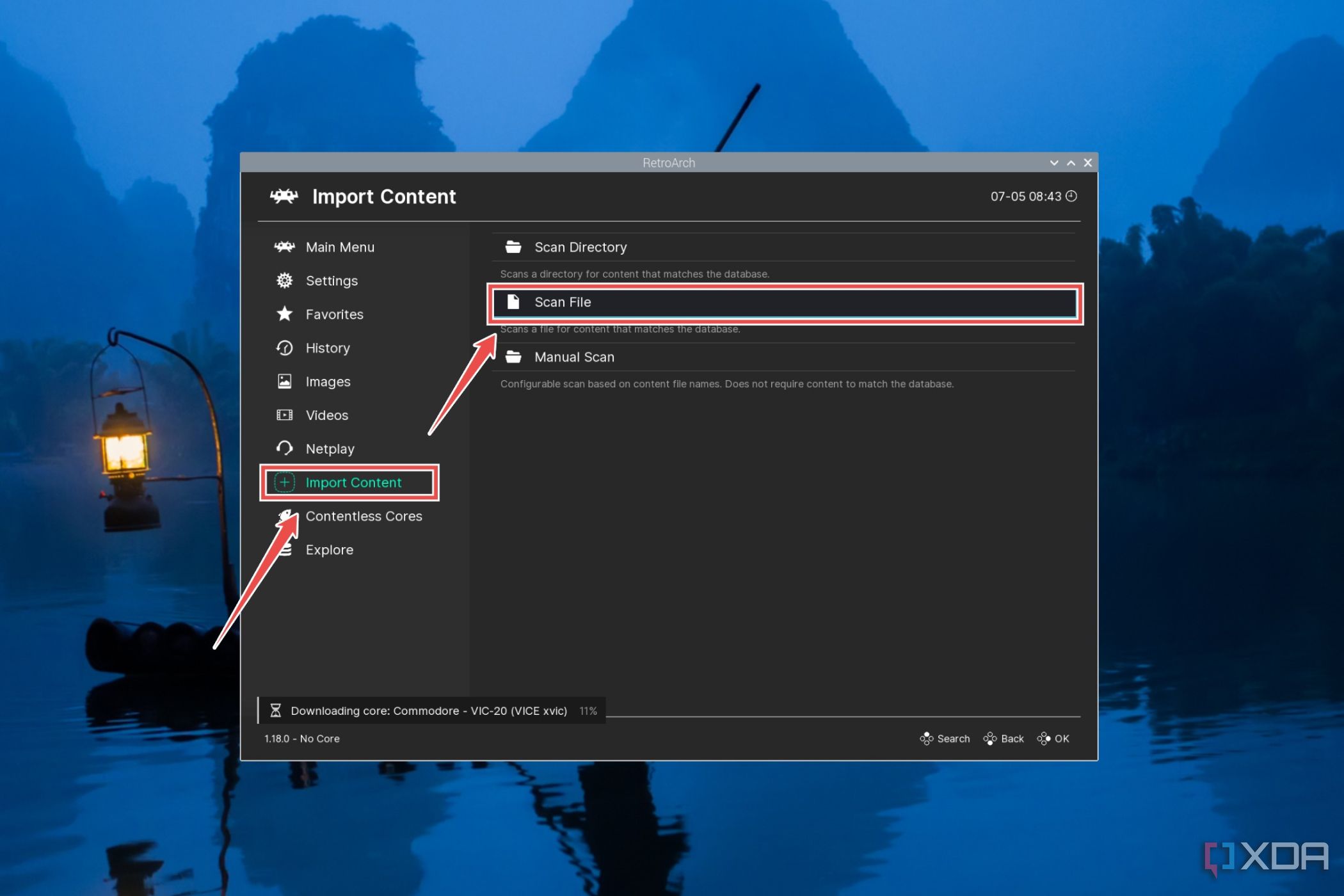This screenshot has width=1344, height=896.
Task: Click the Netplay headset icon
Action: point(284,448)
